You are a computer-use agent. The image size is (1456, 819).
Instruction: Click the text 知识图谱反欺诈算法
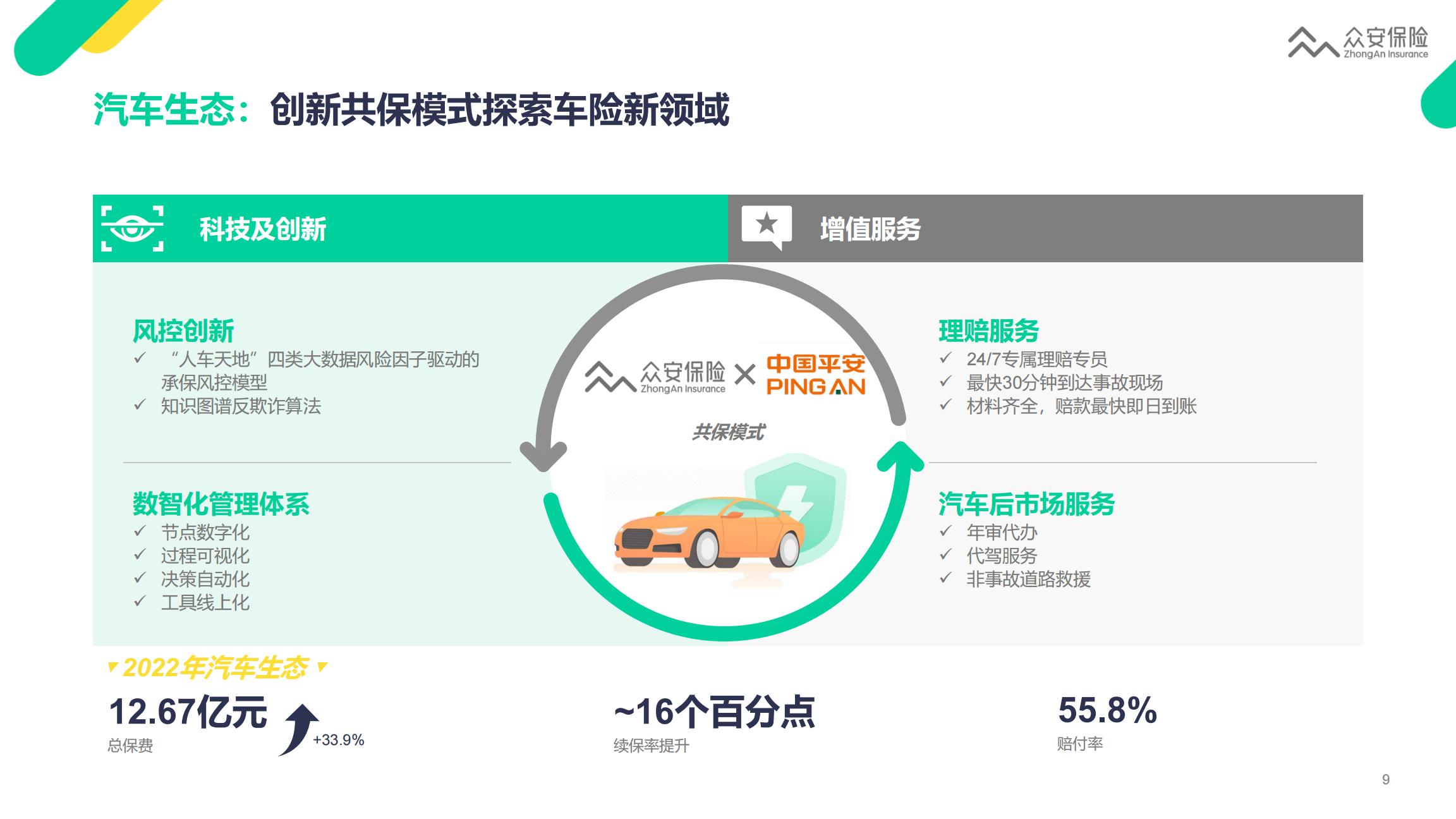click(x=241, y=406)
